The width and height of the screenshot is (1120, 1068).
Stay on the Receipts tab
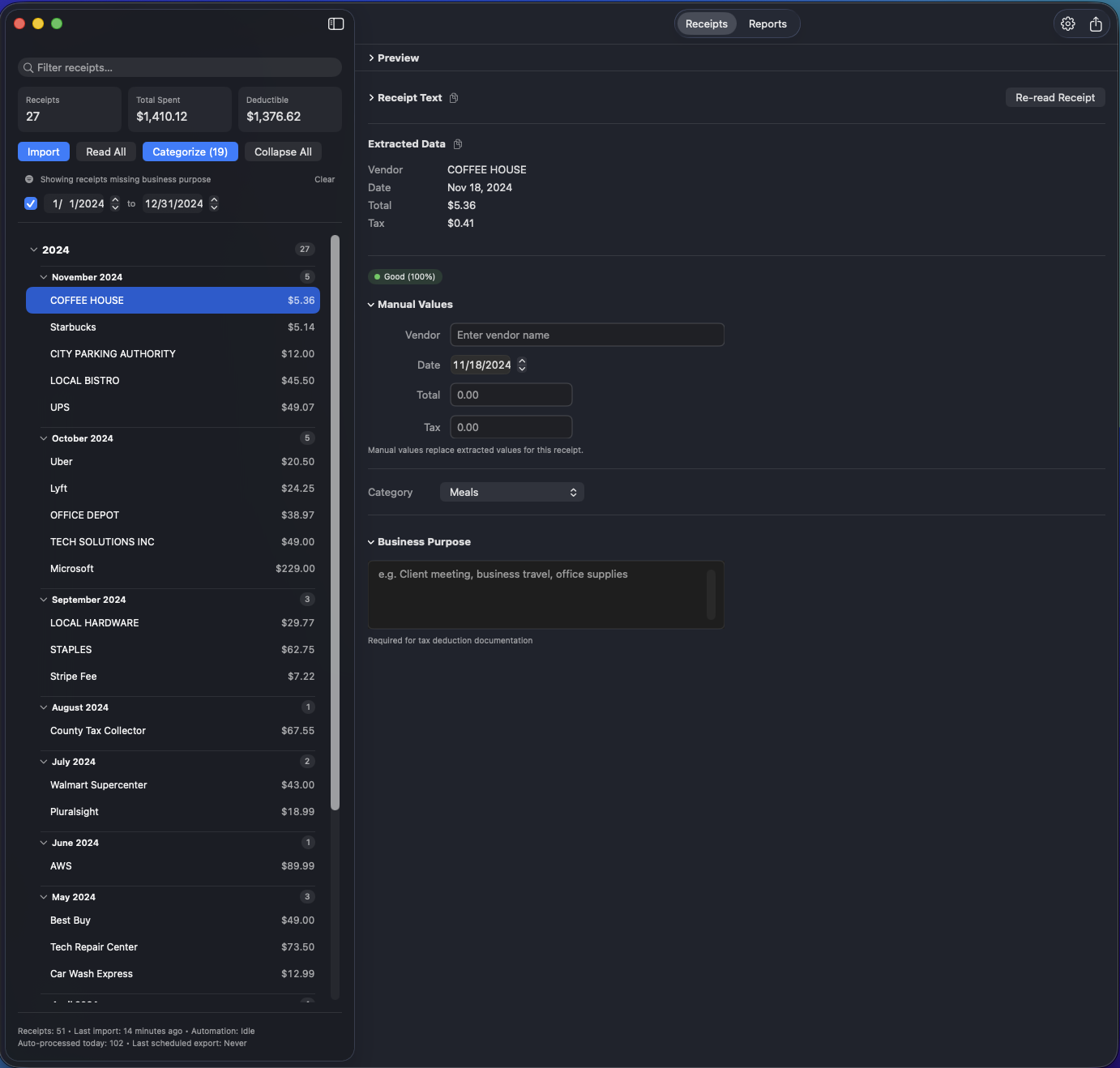point(706,23)
